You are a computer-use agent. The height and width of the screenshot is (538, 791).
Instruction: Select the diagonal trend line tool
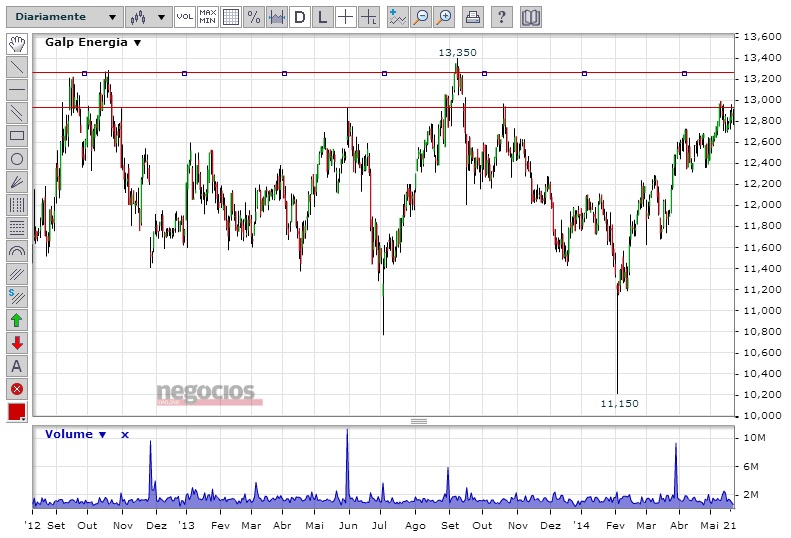click(17, 67)
